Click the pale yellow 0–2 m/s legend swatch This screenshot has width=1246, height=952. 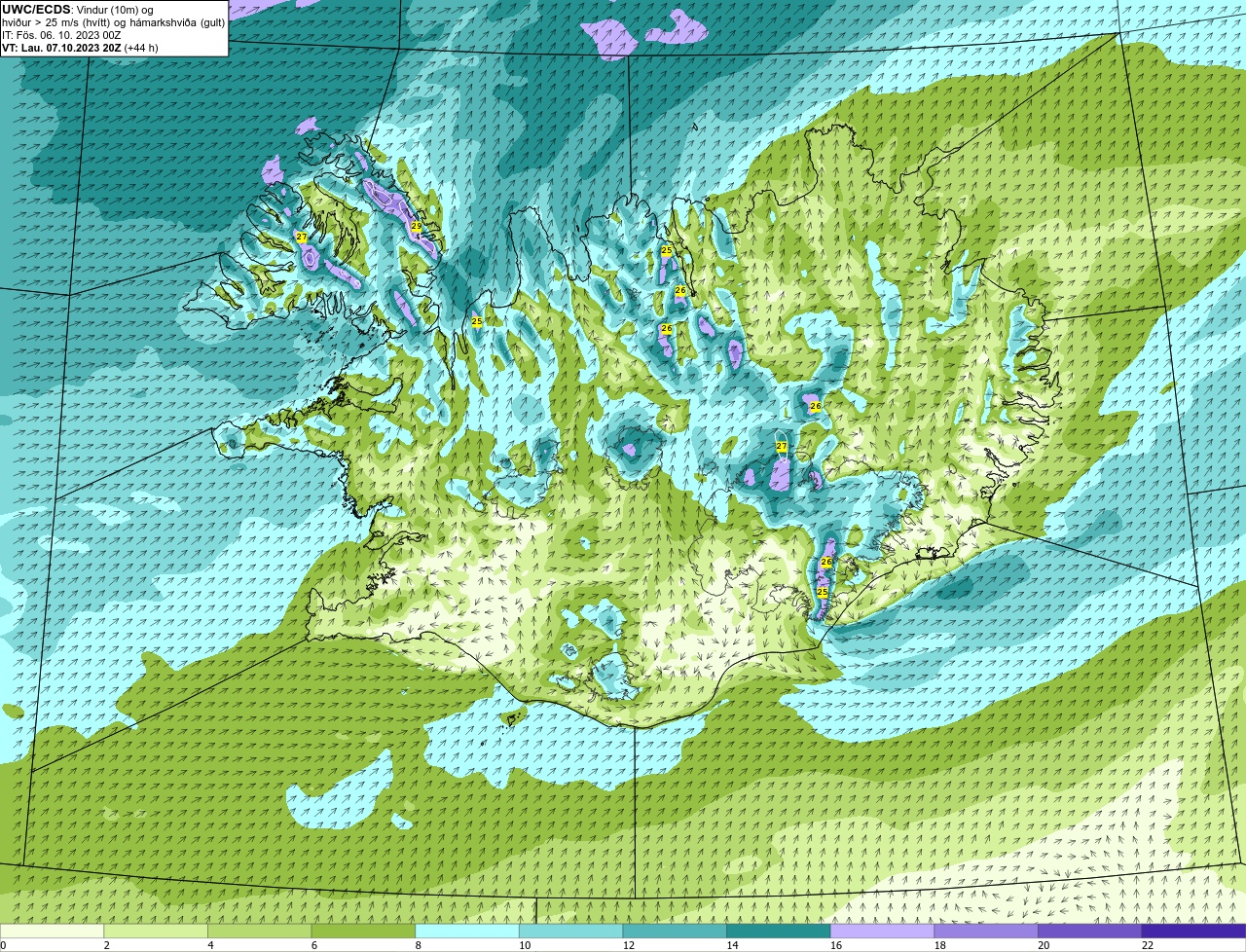(52, 931)
